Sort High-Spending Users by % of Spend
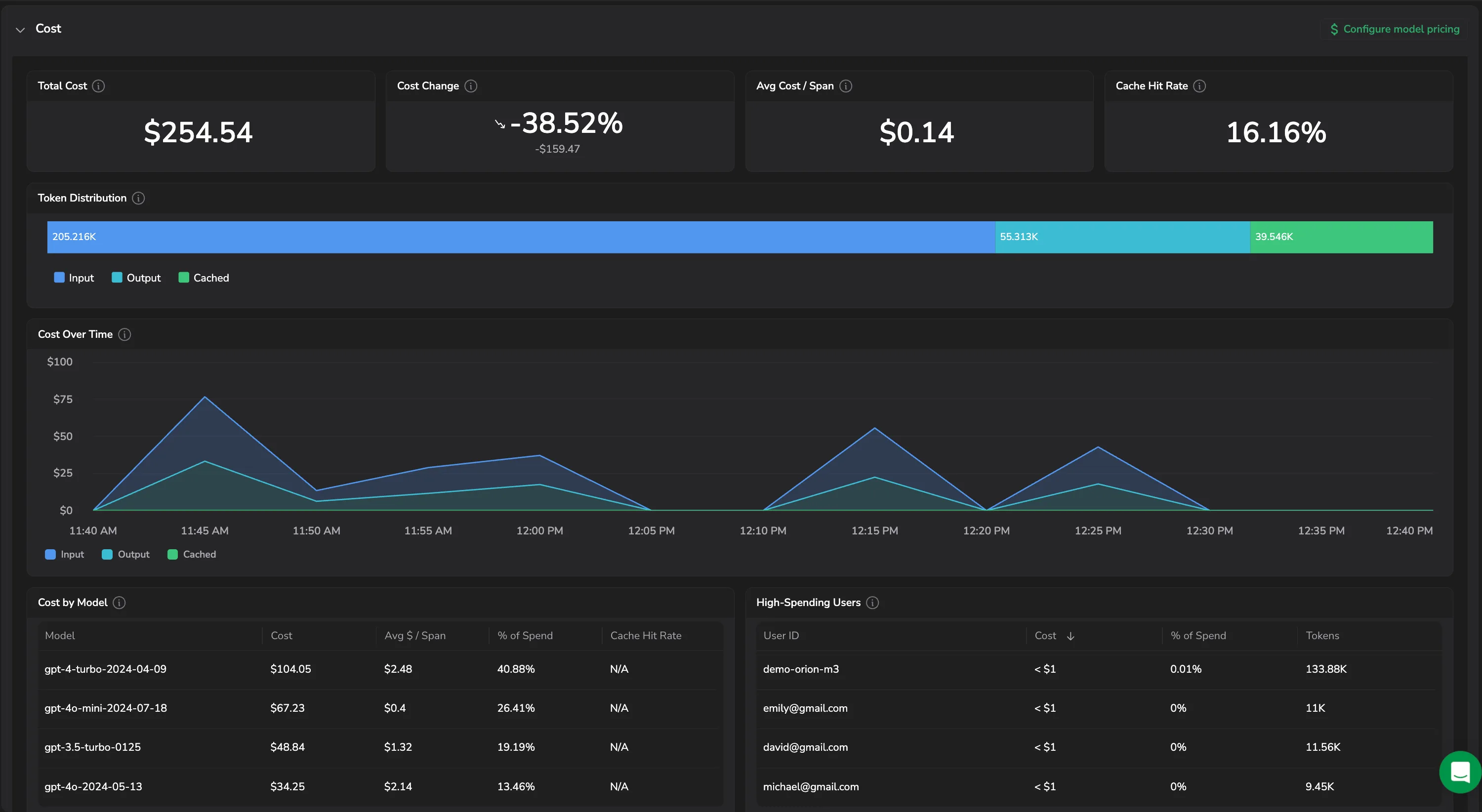The height and width of the screenshot is (812, 1482). point(1198,636)
